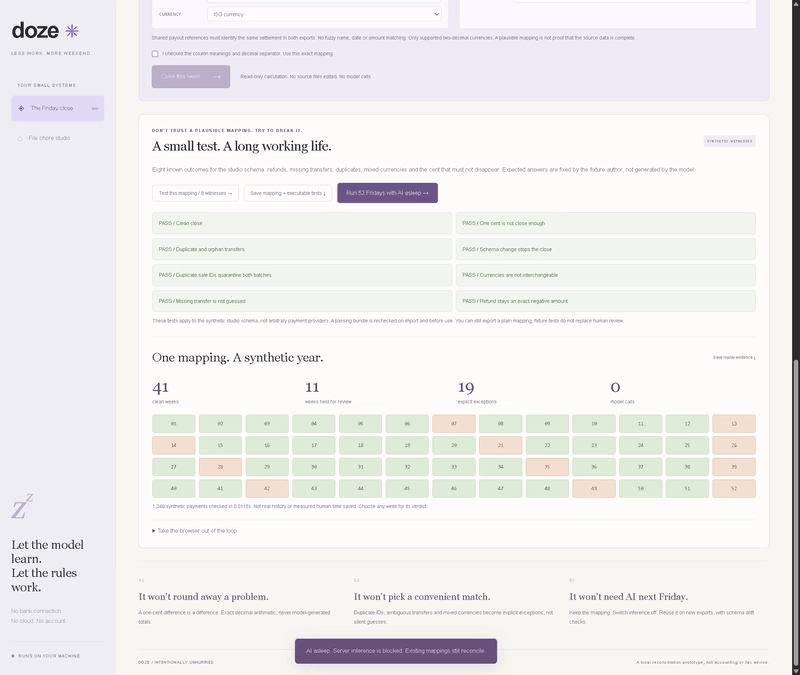This screenshot has height=675, width=800.
Task: Select week 21 tile
Action: tap(501, 445)
